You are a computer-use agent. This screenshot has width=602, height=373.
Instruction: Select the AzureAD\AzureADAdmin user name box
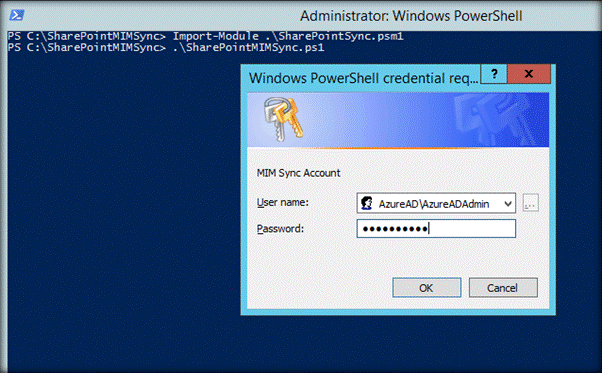(x=436, y=203)
